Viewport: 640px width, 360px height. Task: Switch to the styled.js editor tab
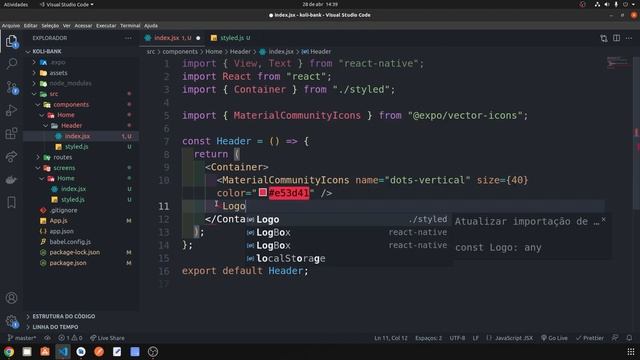pyautogui.click(x=231, y=38)
